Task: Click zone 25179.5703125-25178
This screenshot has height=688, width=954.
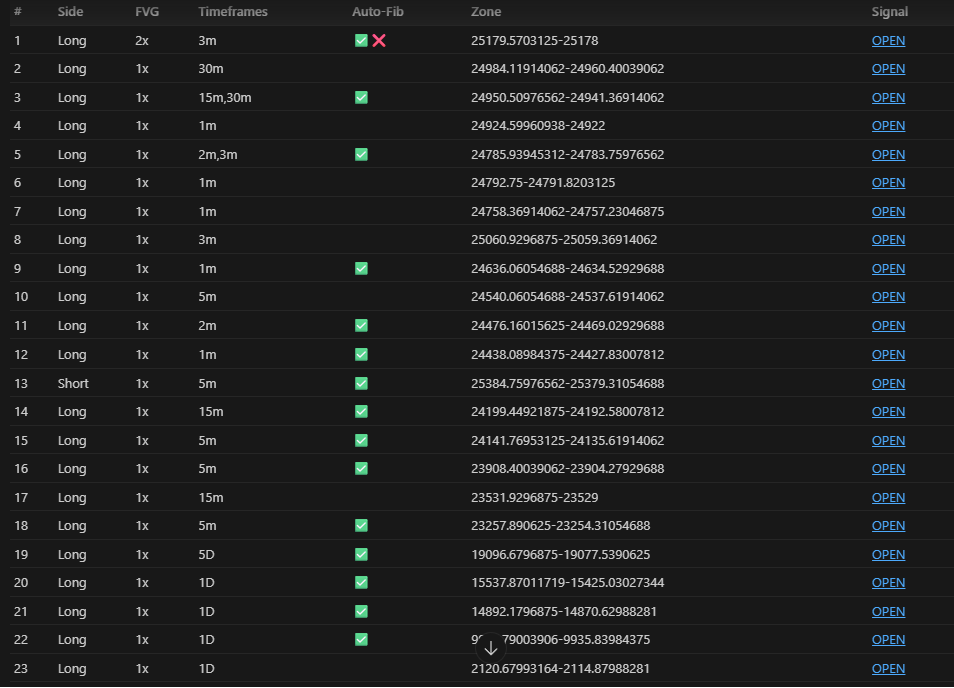Action: pyautogui.click(x=534, y=41)
